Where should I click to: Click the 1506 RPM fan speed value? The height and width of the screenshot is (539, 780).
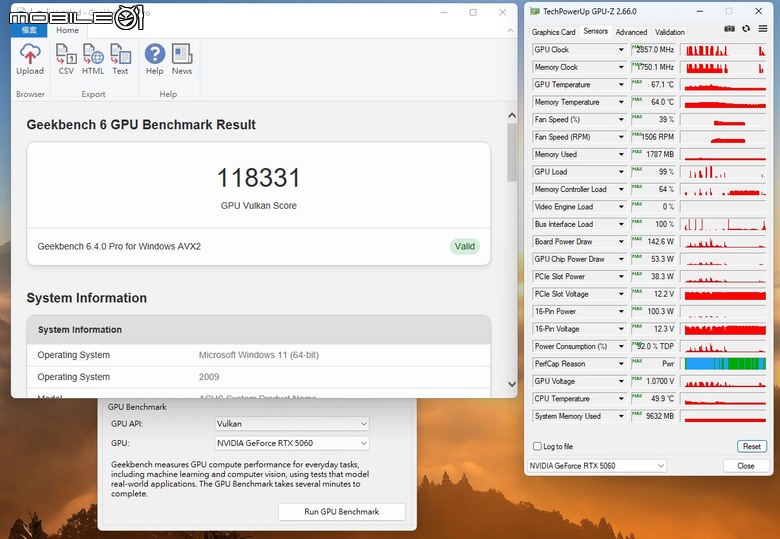pos(658,137)
